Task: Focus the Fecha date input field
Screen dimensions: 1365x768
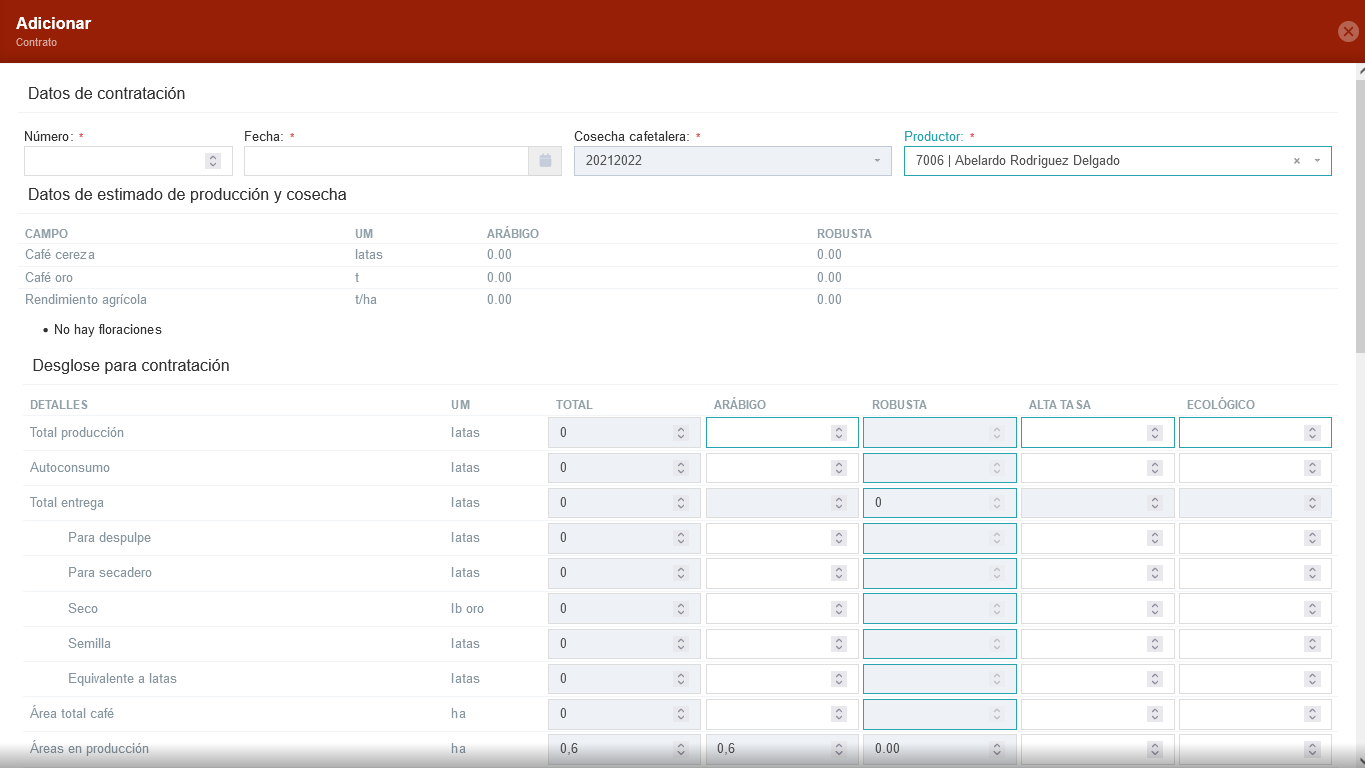Action: point(386,161)
